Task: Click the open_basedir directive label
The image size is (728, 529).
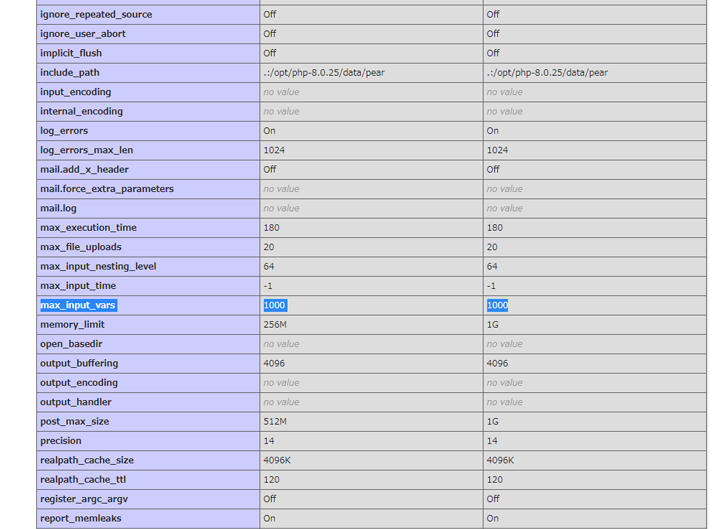Action: pos(71,344)
